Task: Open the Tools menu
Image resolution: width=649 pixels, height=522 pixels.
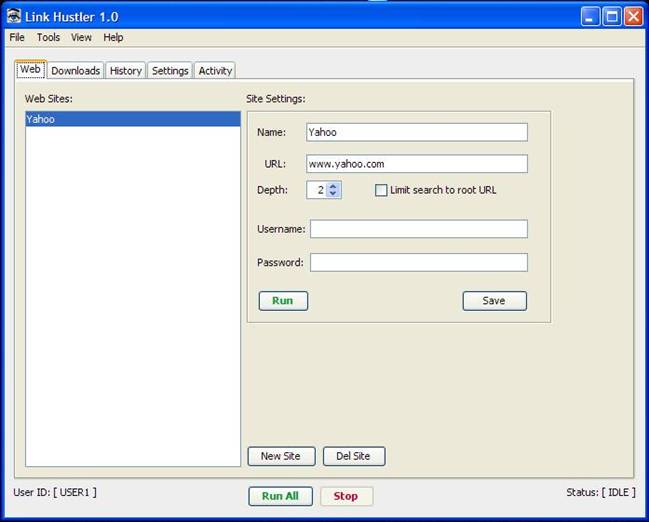Action: tap(48, 37)
